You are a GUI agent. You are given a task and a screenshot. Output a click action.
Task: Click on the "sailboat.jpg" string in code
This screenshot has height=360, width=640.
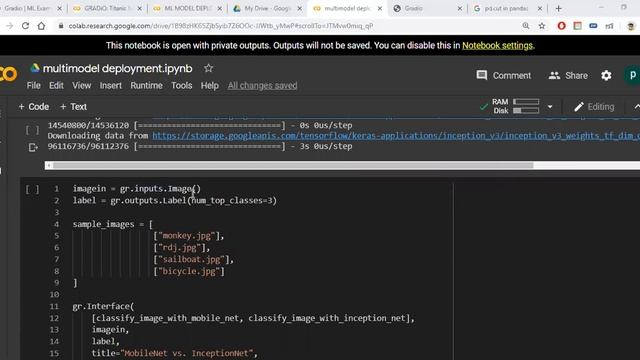pyautogui.click(x=191, y=259)
